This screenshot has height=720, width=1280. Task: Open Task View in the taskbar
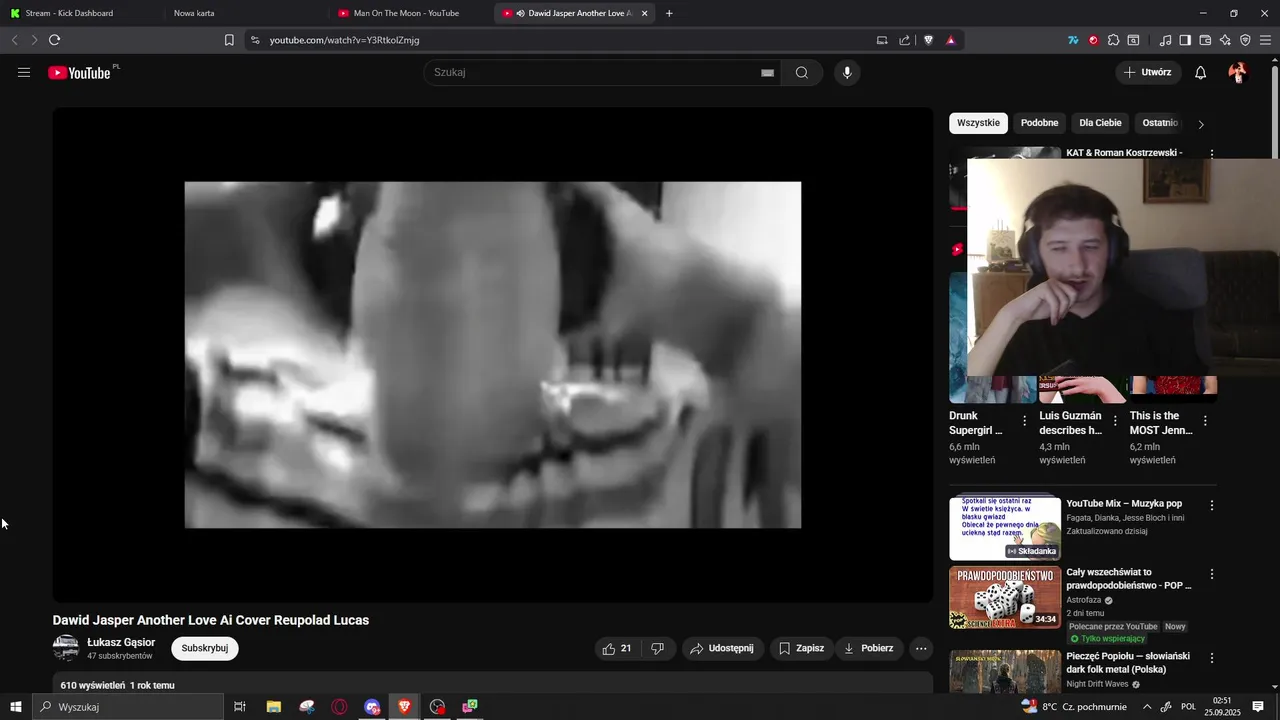coord(240,707)
